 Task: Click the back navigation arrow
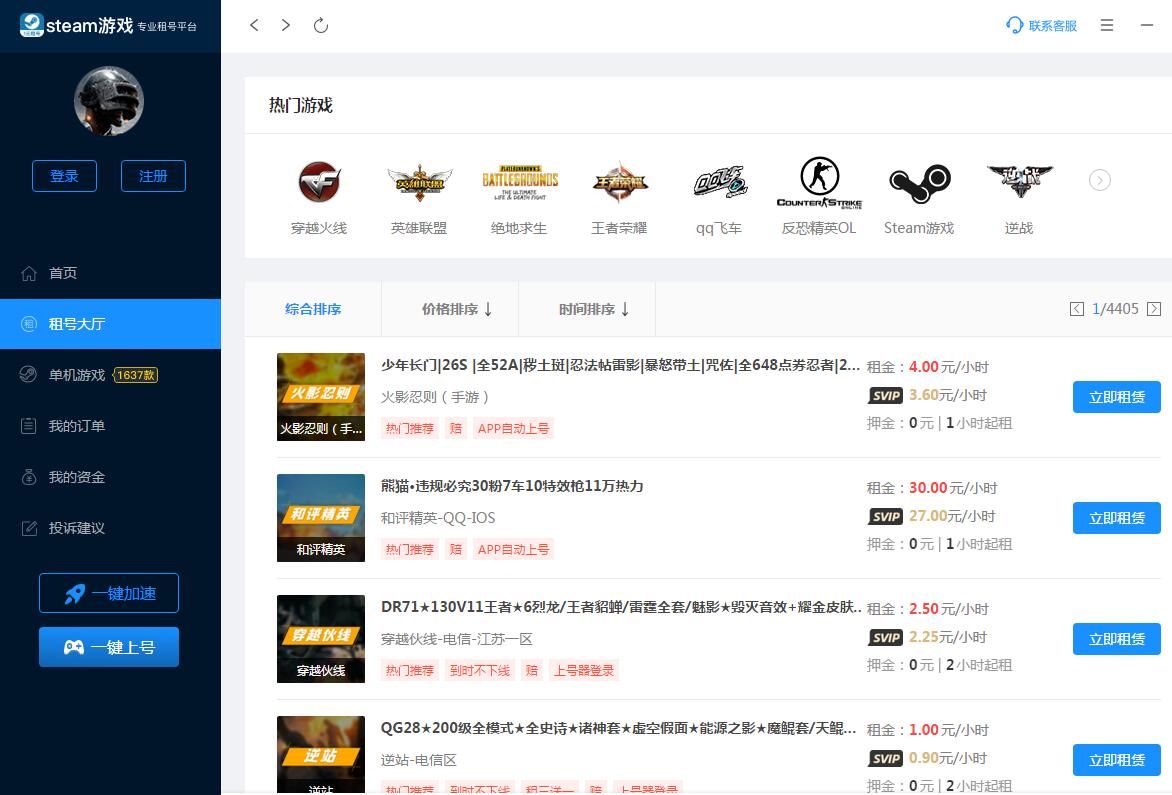[x=254, y=25]
